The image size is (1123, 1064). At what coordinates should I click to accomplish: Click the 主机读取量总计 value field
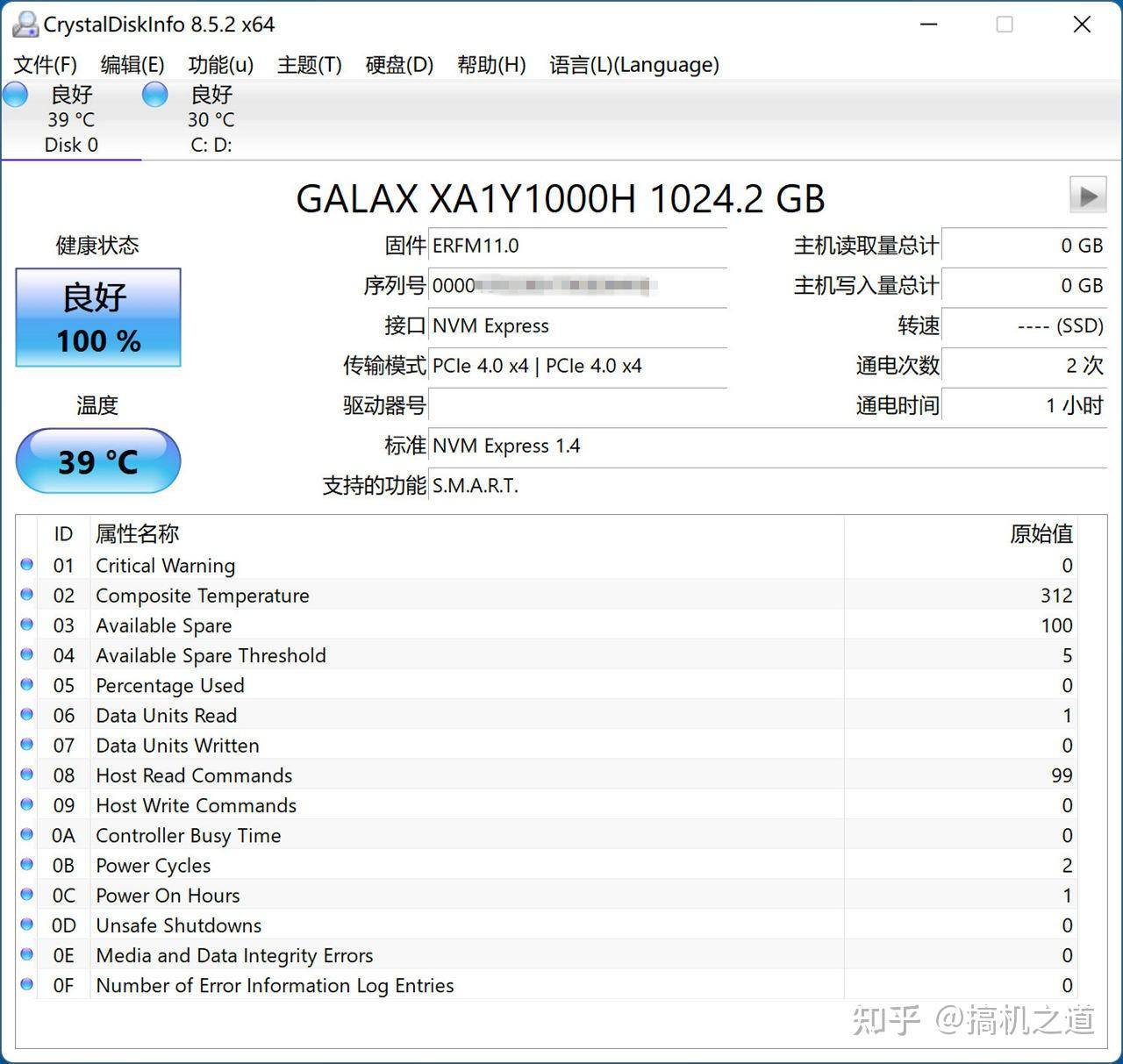tap(1024, 246)
